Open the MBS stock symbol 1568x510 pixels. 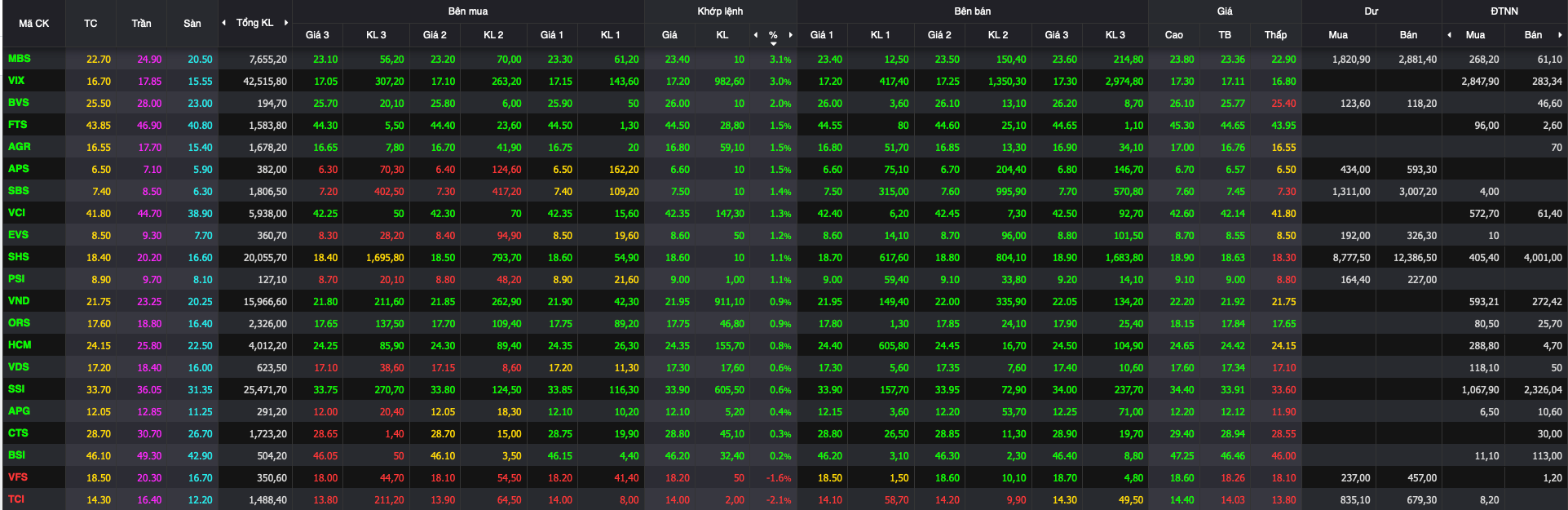point(19,59)
